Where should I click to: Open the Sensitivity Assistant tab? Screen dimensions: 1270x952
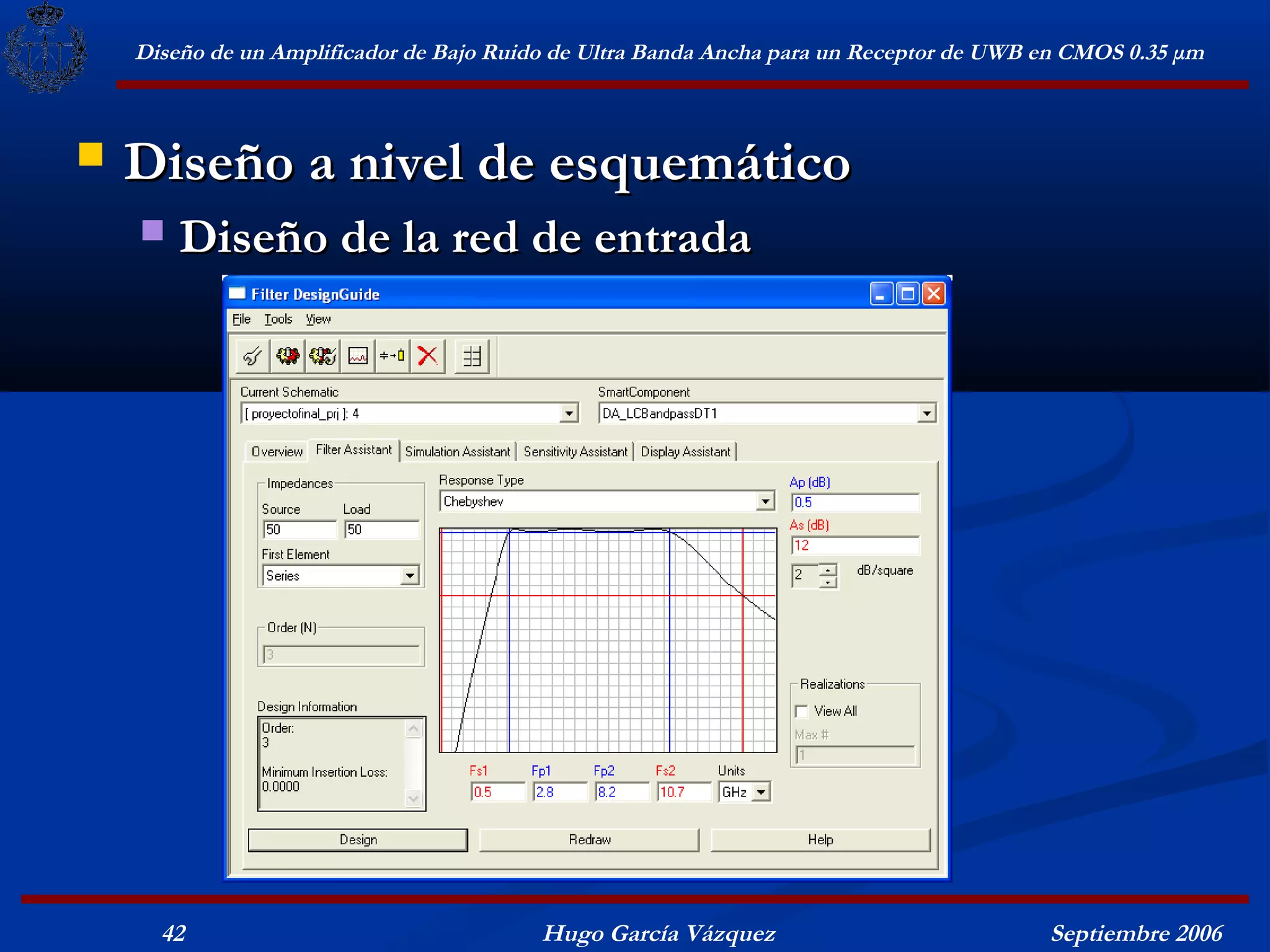(575, 452)
